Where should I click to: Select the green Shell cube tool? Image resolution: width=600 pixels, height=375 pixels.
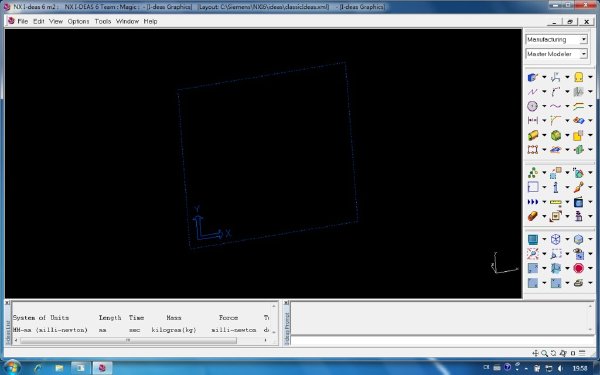(556, 135)
